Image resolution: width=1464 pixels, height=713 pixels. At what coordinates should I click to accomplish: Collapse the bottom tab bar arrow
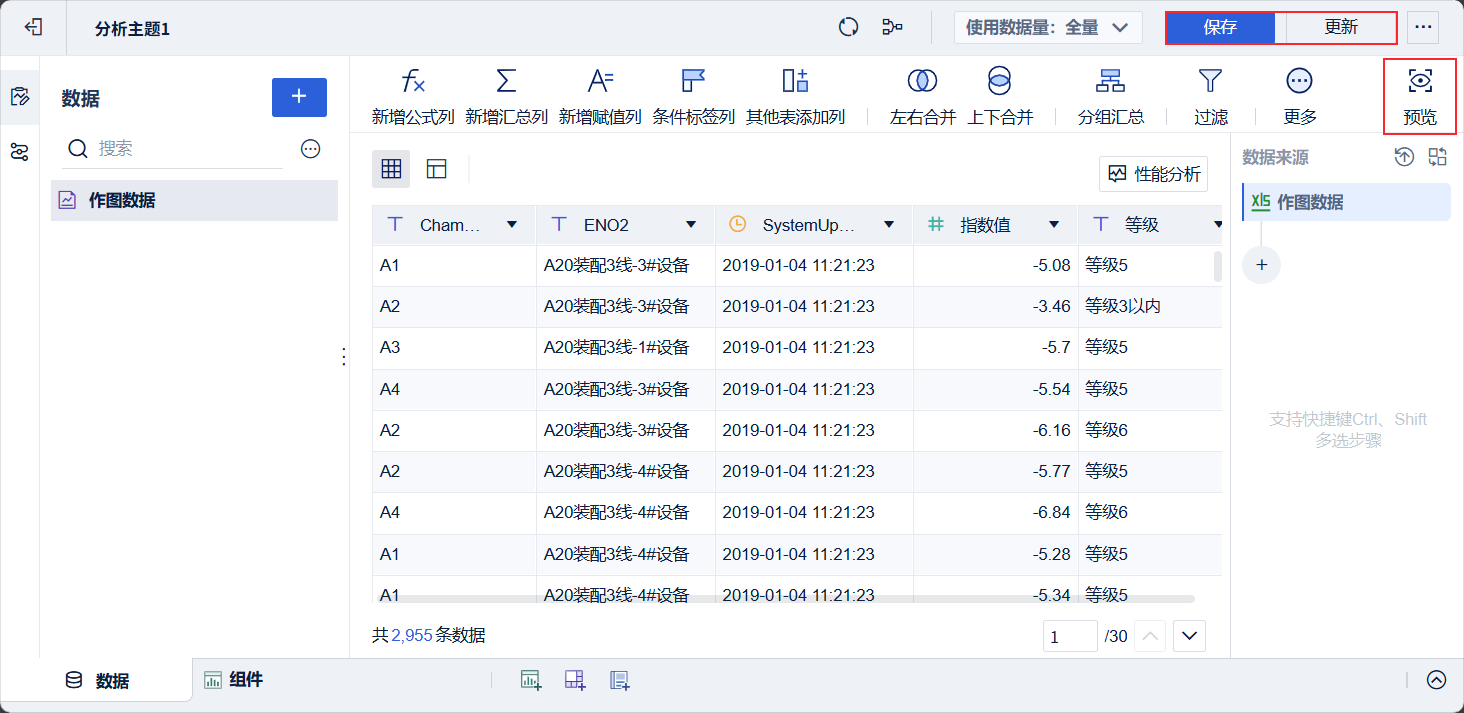[1437, 680]
